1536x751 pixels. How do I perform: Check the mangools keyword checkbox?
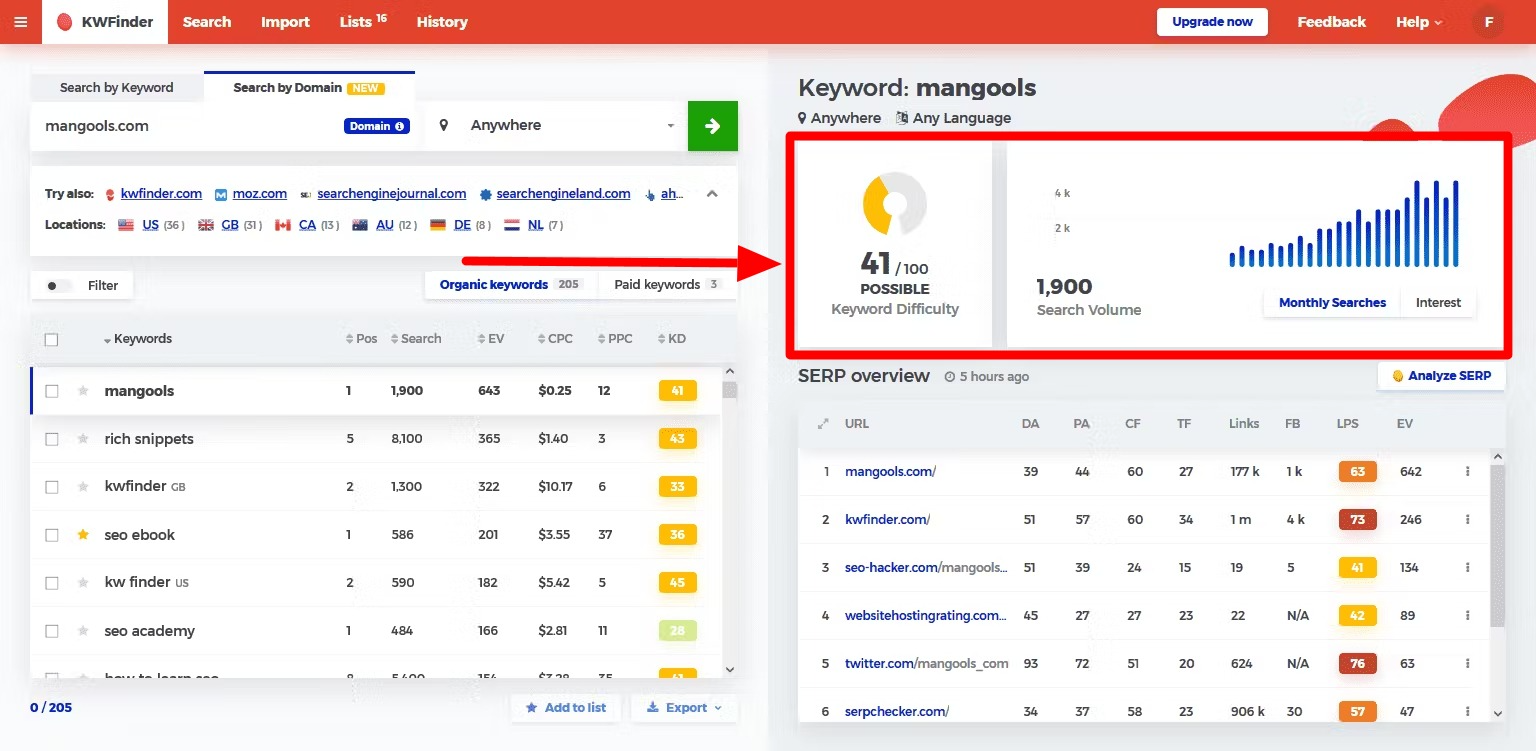52,391
